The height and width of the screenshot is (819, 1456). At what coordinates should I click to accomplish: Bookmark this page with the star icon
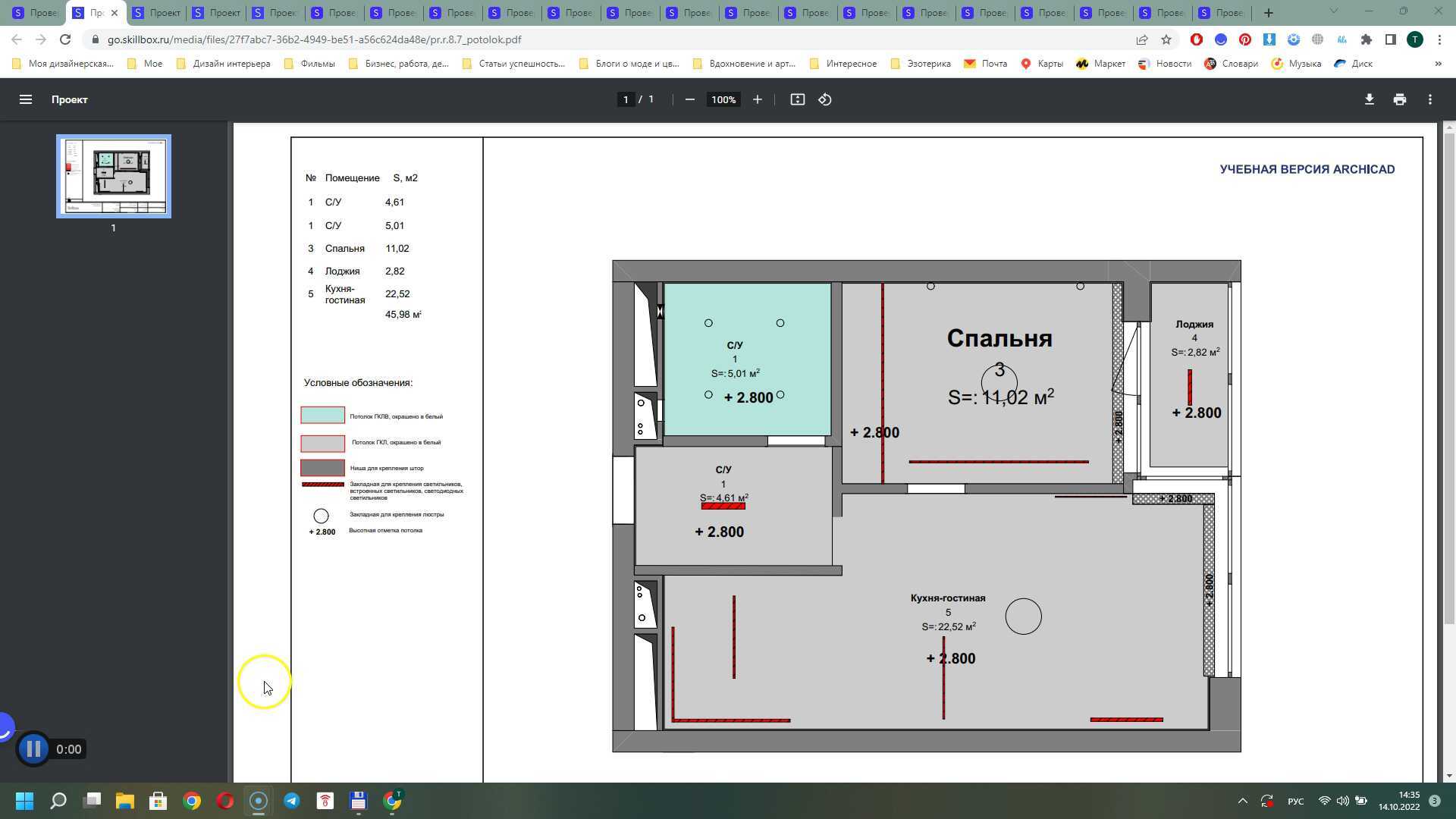(1166, 39)
